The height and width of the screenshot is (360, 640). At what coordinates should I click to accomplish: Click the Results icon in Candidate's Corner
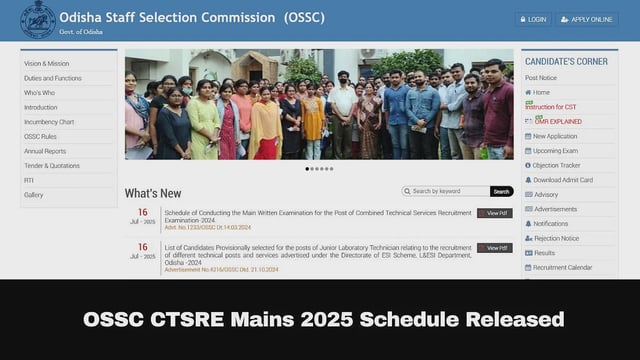529,253
